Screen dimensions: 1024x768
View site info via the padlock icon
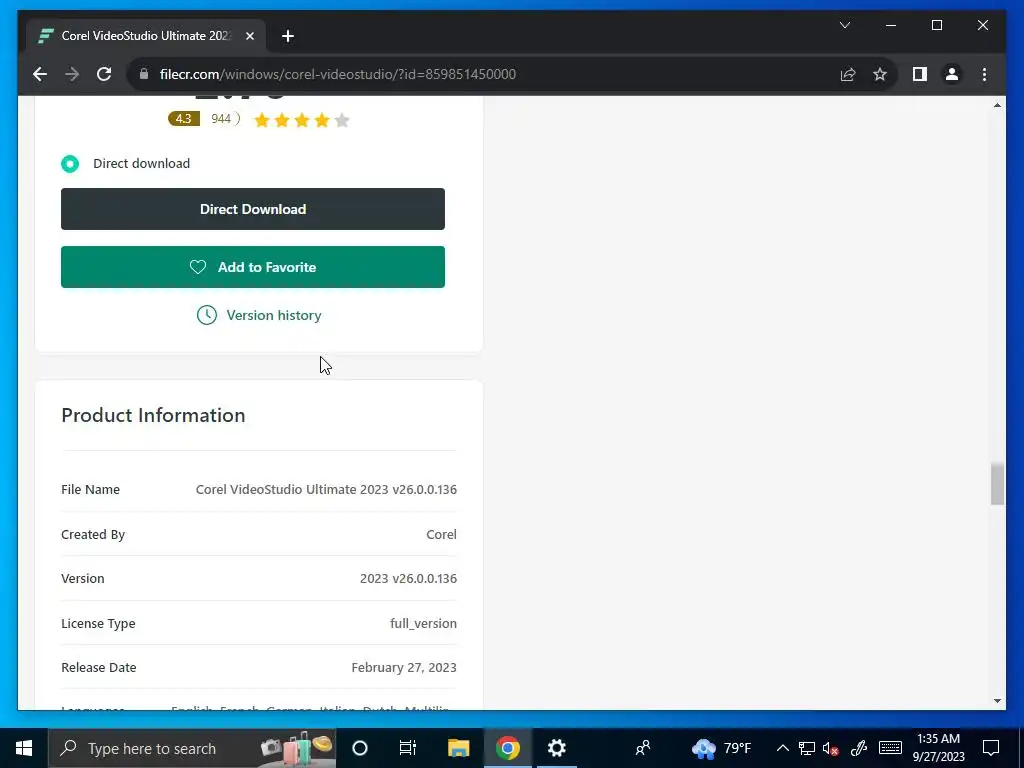pos(144,74)
